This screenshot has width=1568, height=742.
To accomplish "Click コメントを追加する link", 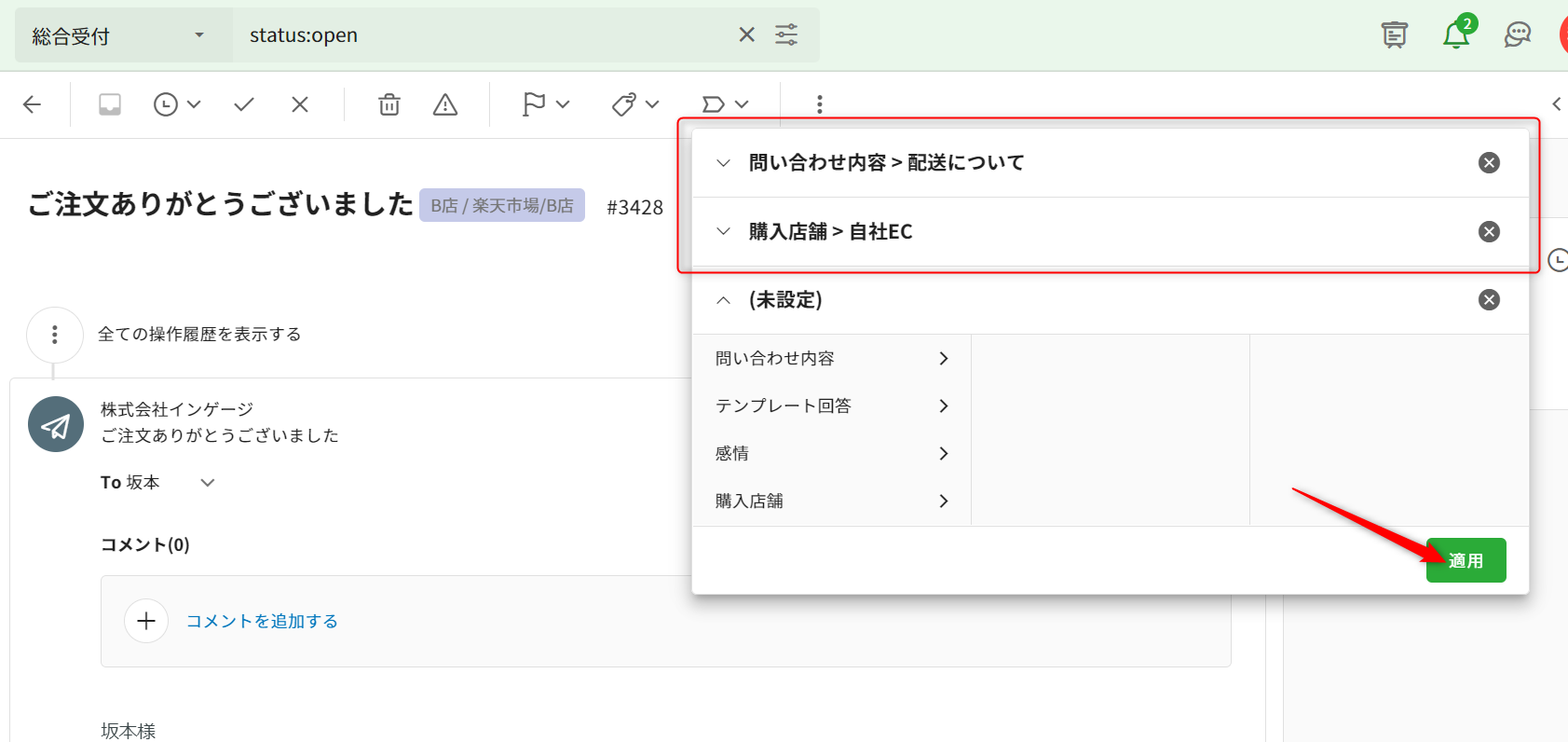I will (x=262, y=622).
